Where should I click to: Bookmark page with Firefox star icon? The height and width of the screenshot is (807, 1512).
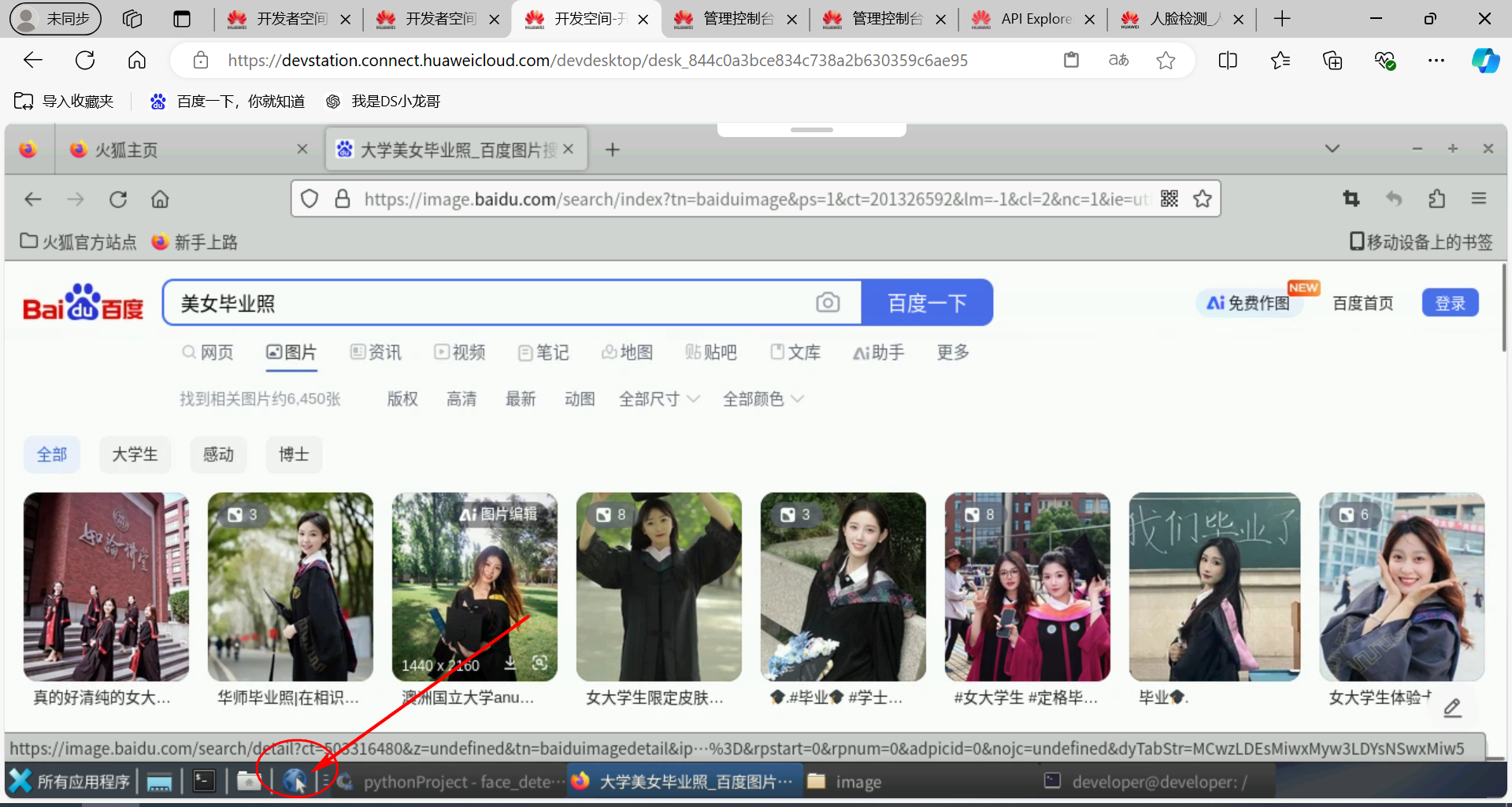(1203, 199)
